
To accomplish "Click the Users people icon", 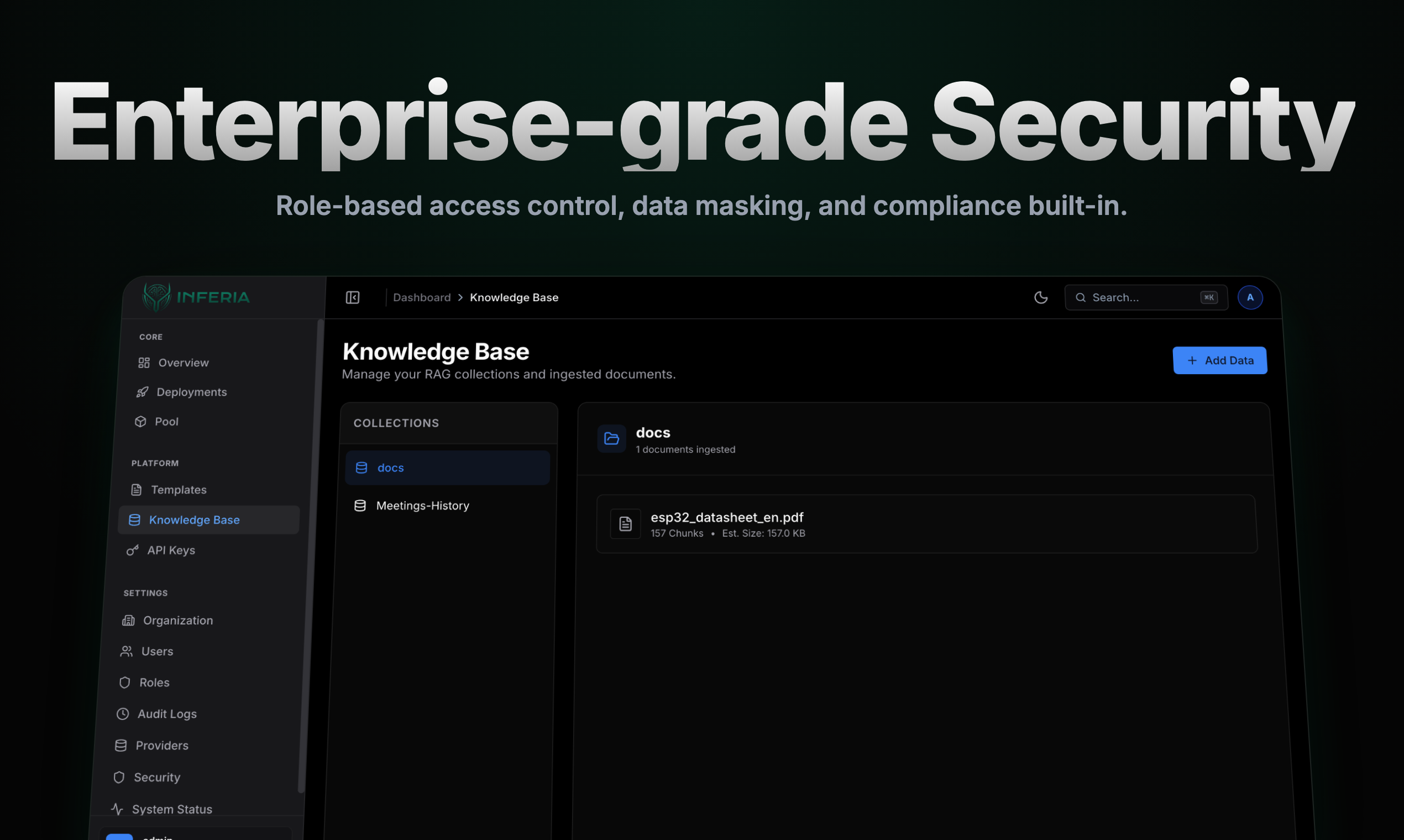I will (x=126, y=652).
